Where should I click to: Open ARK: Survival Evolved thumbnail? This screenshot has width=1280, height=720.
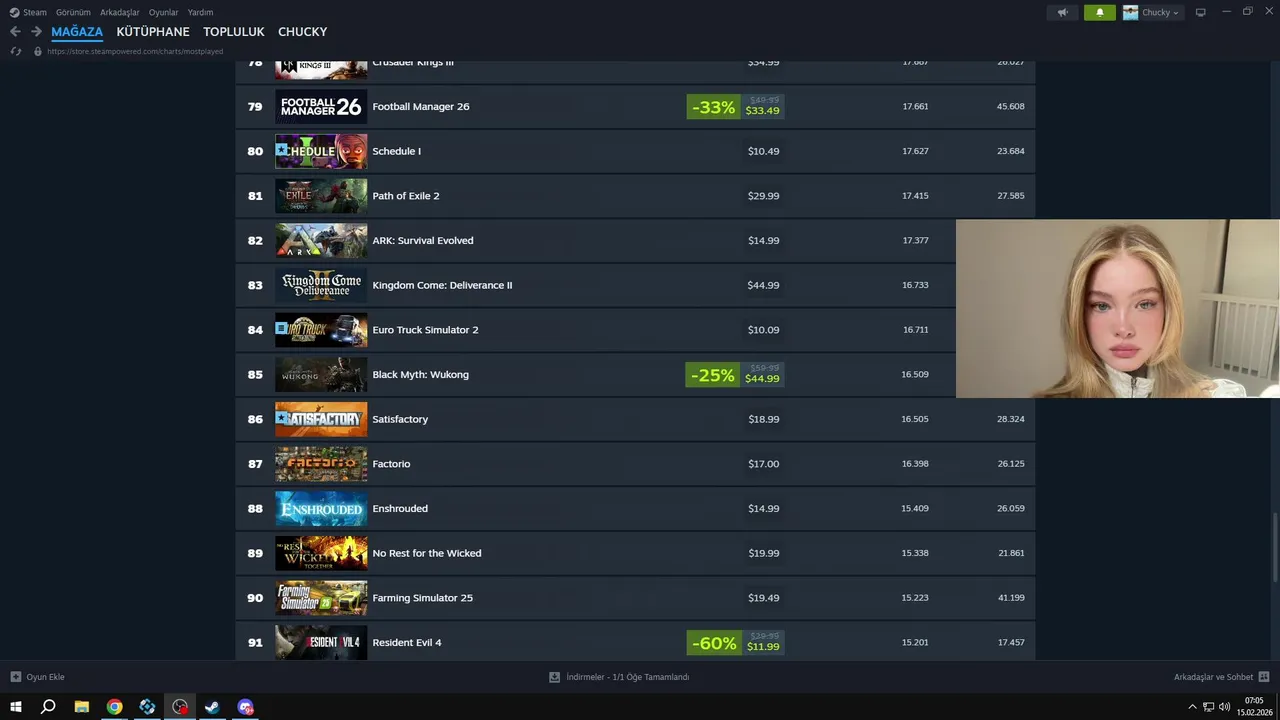(x=321, y=240)
